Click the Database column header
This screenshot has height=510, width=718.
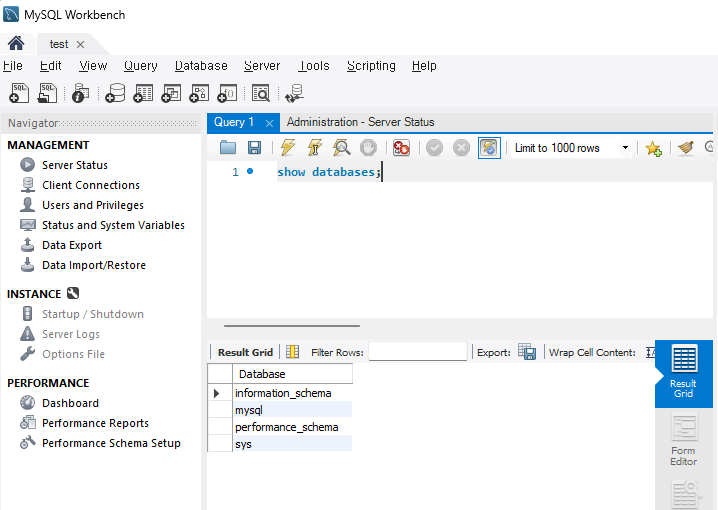coord(293,374)
